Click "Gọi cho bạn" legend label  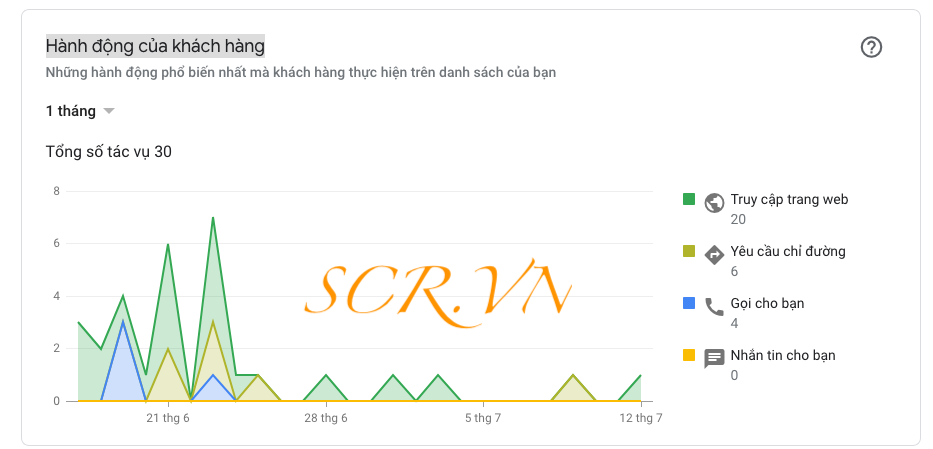pos(767,303)
